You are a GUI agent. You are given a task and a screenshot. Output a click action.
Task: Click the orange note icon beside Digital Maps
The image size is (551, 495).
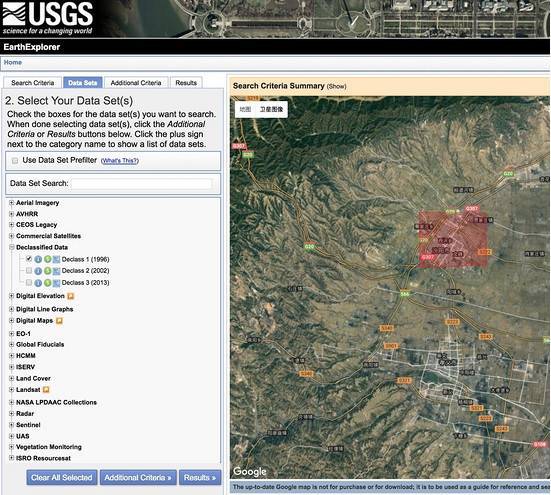pos(59,321)
